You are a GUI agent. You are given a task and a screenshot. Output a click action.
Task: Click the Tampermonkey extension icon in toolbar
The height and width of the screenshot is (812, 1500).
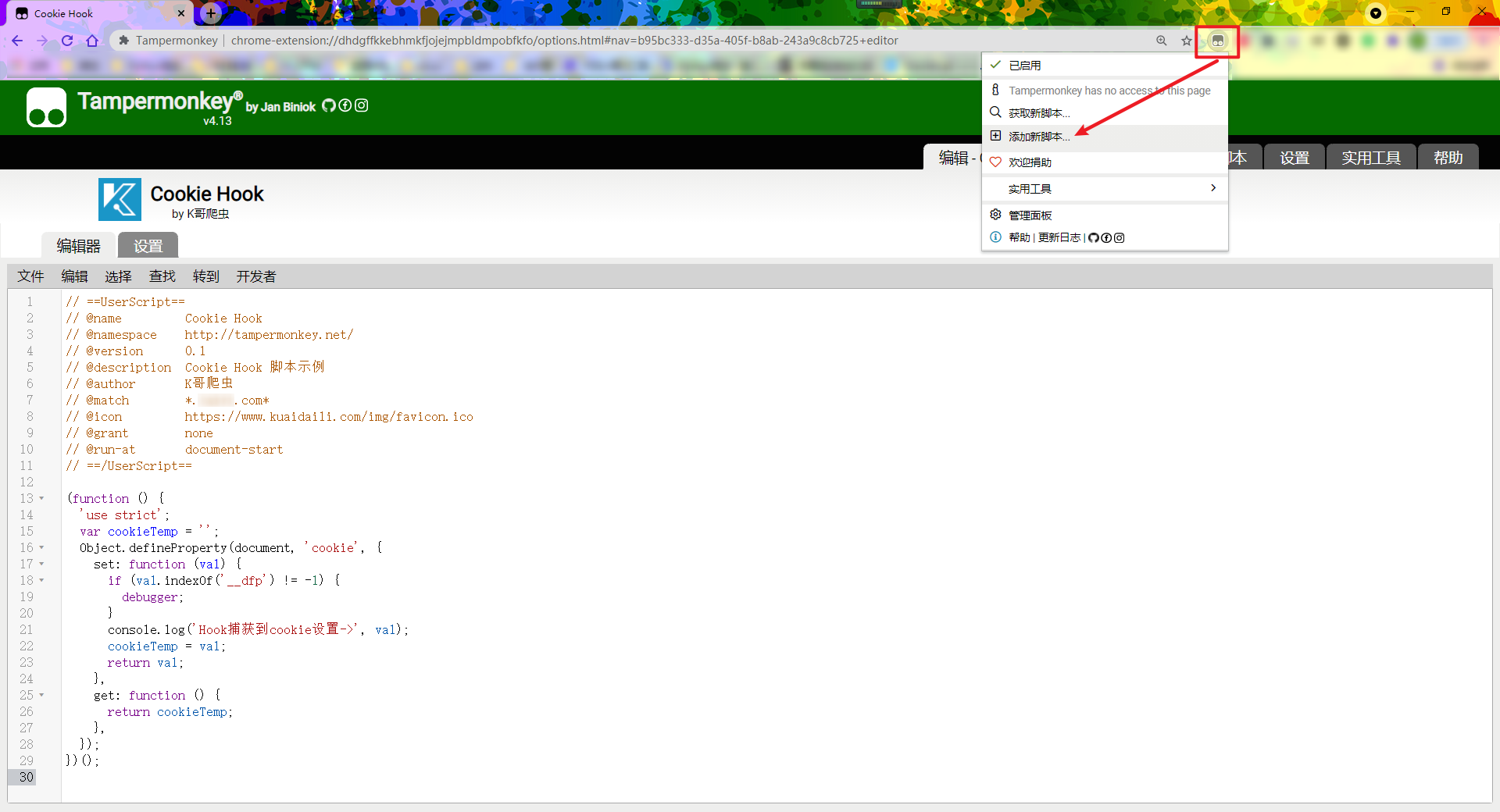pyautogui.click(x=1217, y=41)
